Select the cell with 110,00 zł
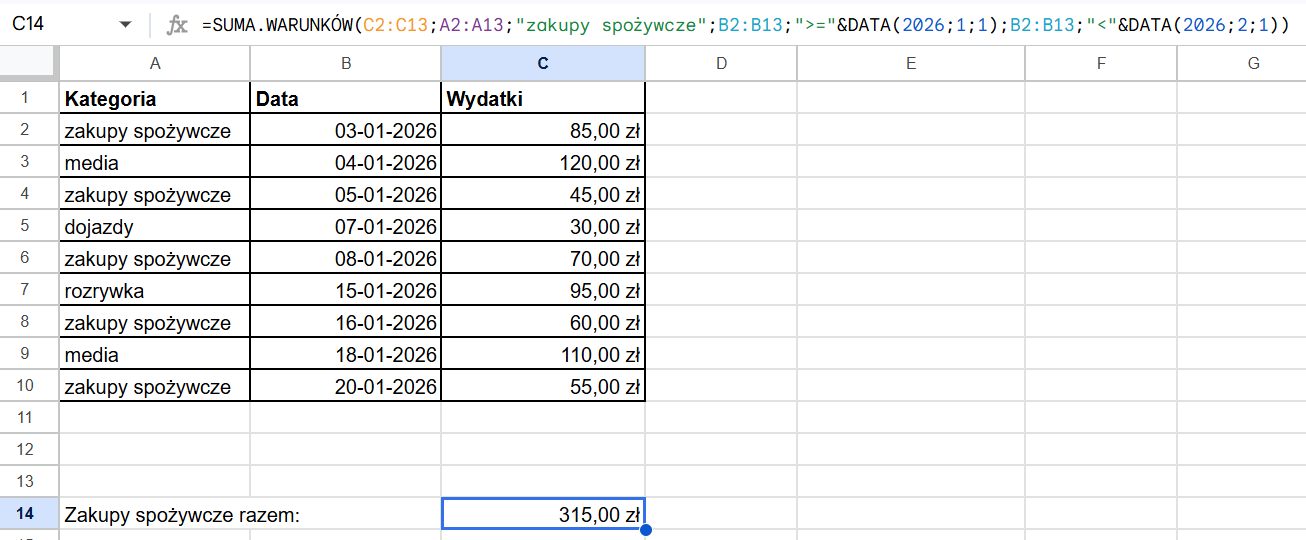1306x540 pixels. (x=543, y=355)
